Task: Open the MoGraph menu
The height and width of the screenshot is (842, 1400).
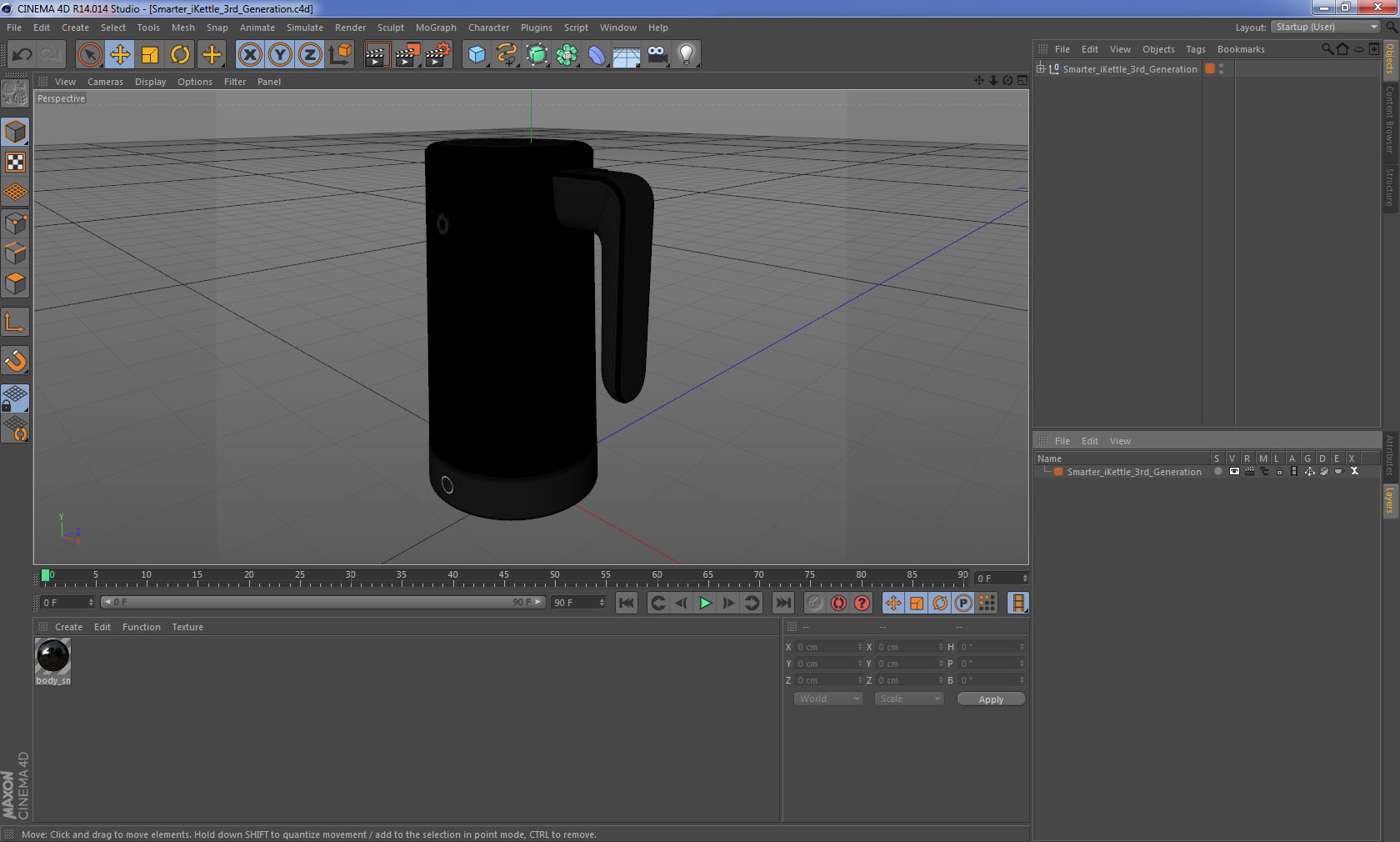Action: pos(436,28)
